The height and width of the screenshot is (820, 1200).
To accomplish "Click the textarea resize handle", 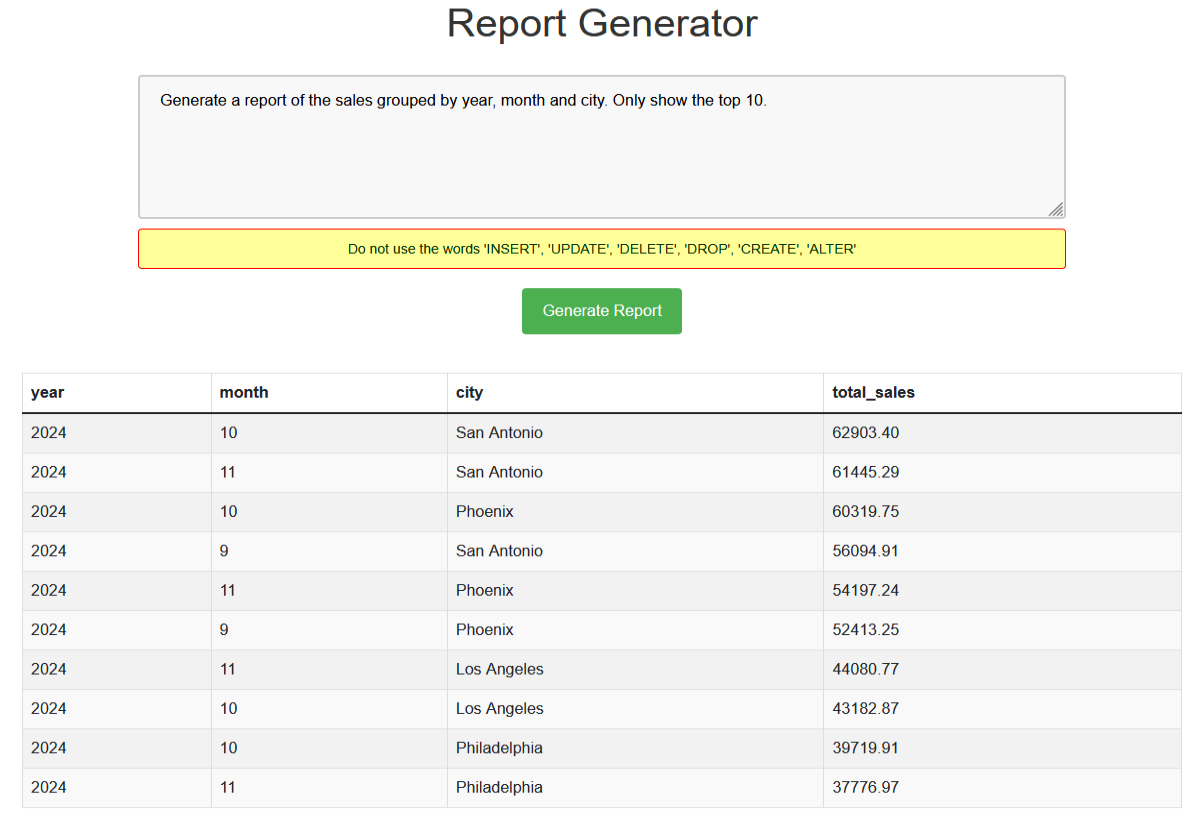I will pos(1056,209).
